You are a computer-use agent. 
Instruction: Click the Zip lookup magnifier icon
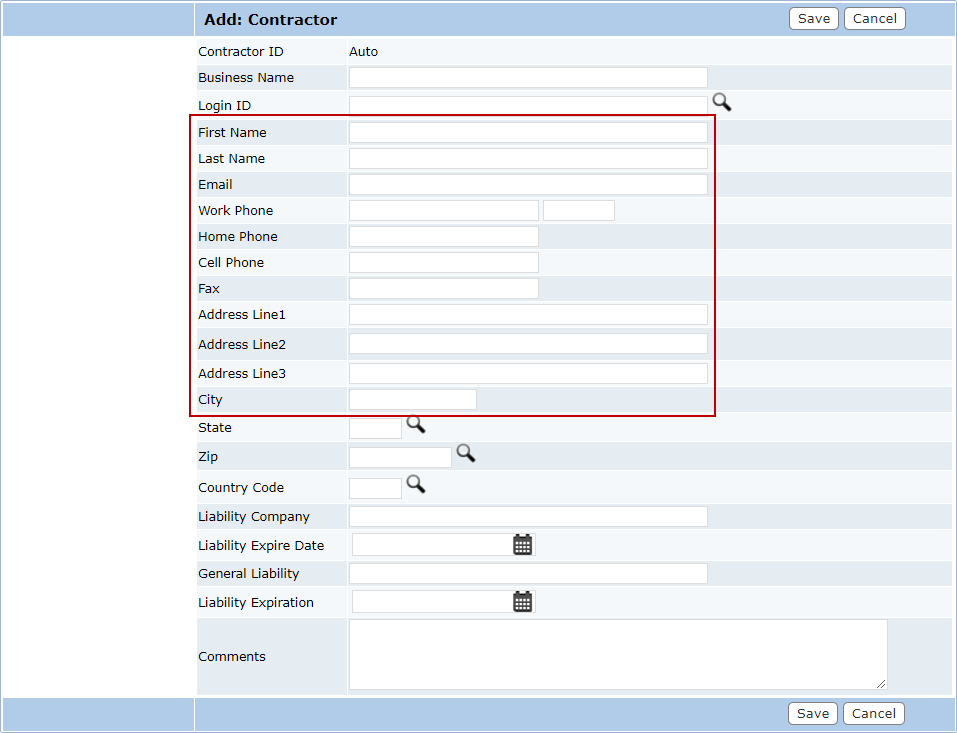(x=465, y=454)
